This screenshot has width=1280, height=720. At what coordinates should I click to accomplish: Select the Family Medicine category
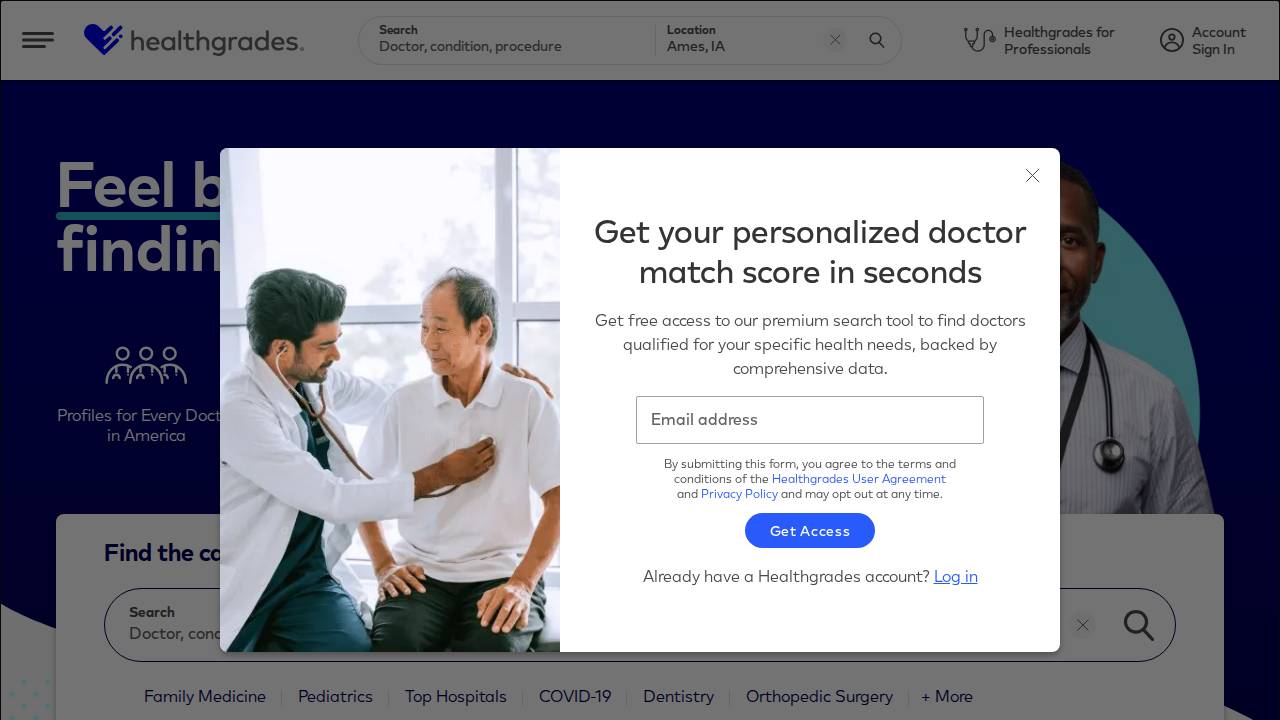tap(205, 696)
